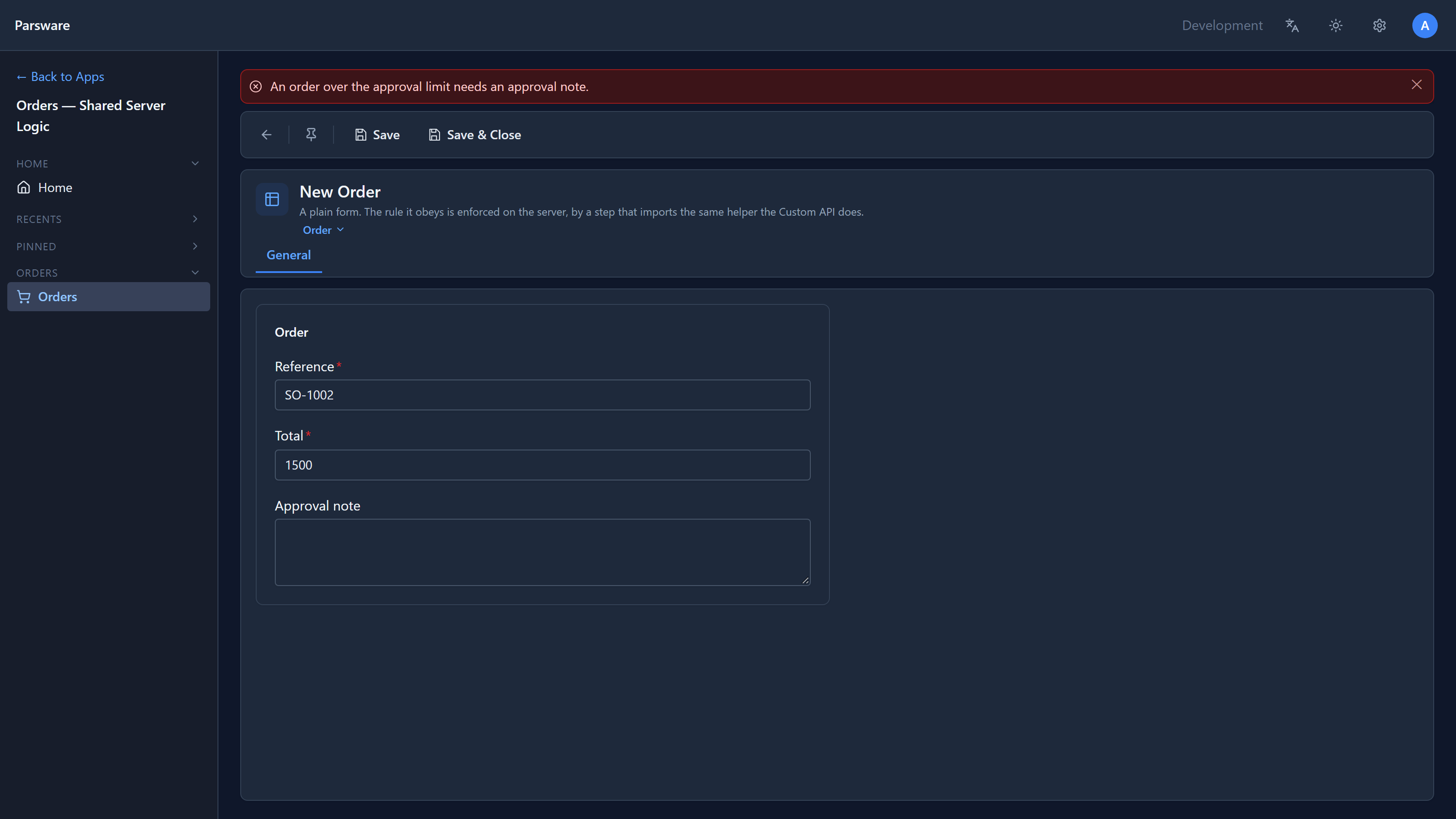Click Save & Close
Image resolution: width=1456 pixels, height=819 pixels.
tap(475, 135)
